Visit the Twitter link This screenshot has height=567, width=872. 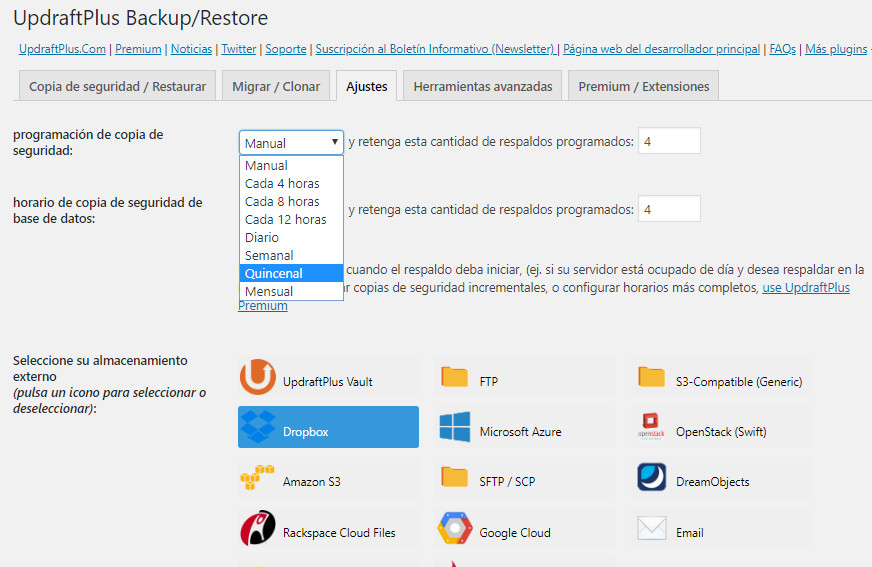pos(239,49)
